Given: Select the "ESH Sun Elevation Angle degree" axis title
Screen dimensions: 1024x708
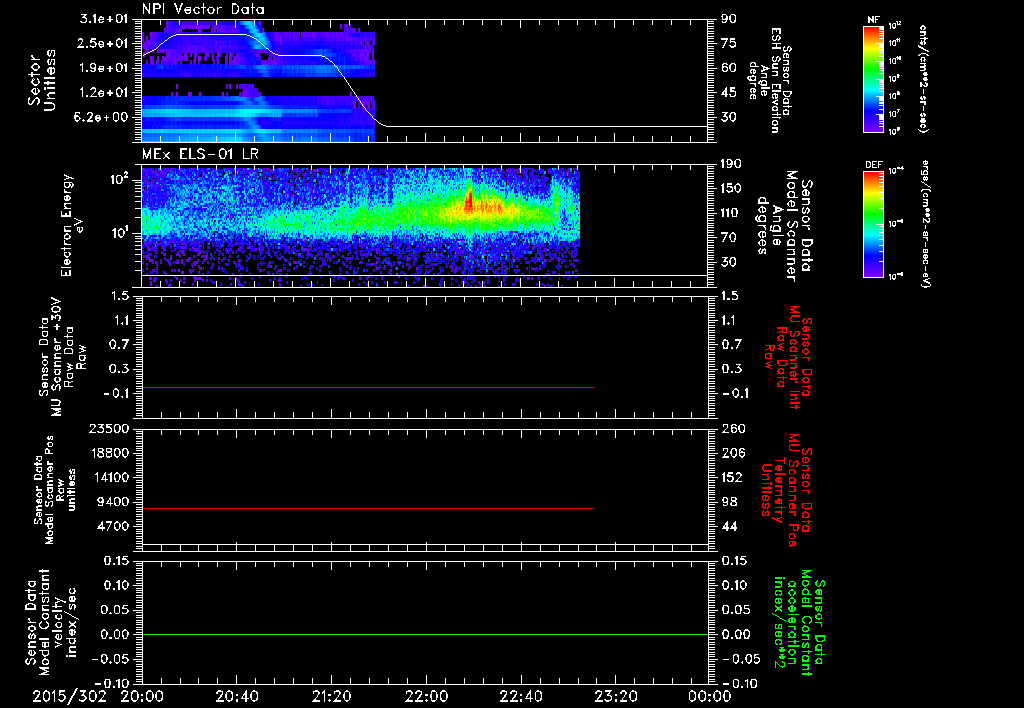Looking at the screenshot, I should (x=769, y=80).
